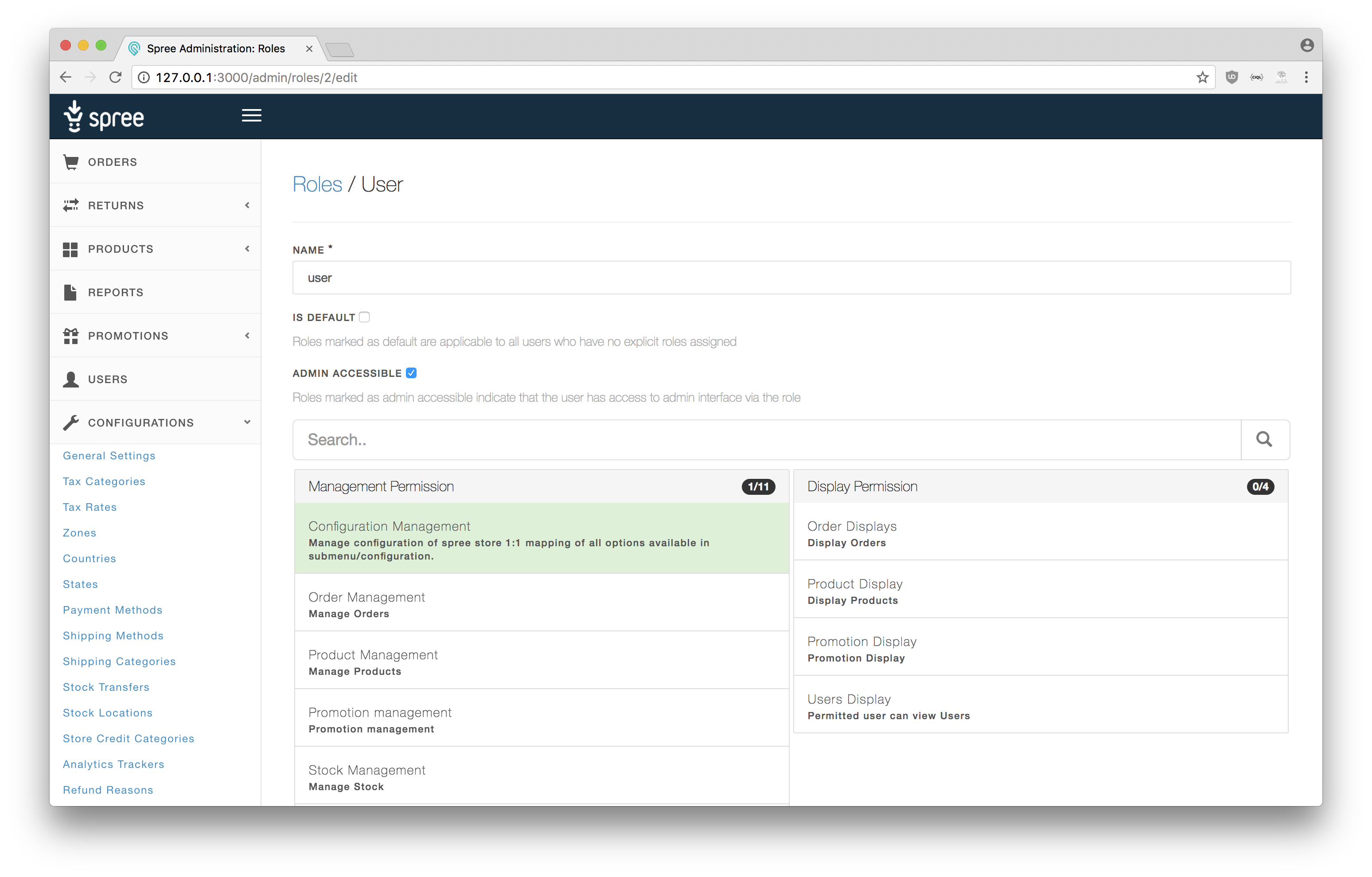The image size is (1372, 877).
Task: Open Stock Transfers link
Action: (106, 686)
